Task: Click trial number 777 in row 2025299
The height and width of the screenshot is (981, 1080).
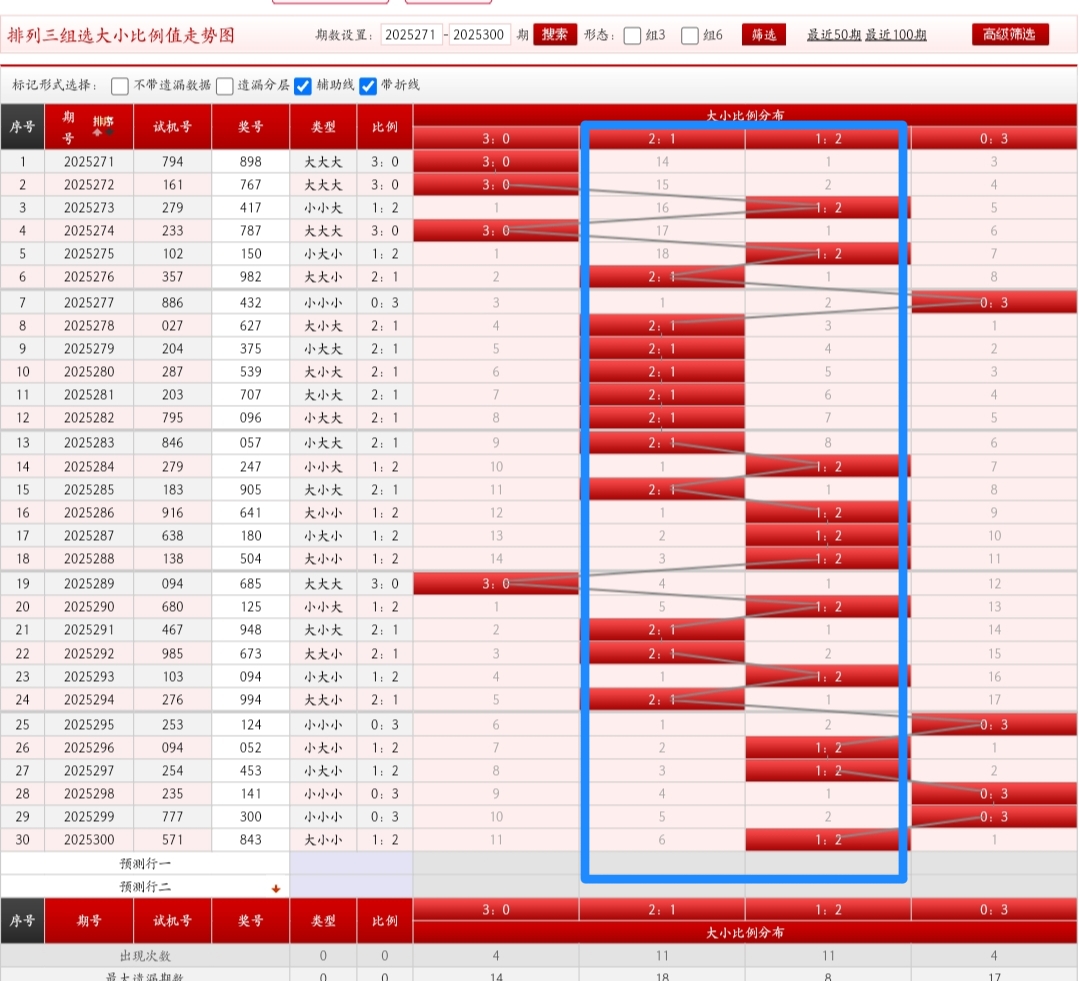Action: [172, 816]
